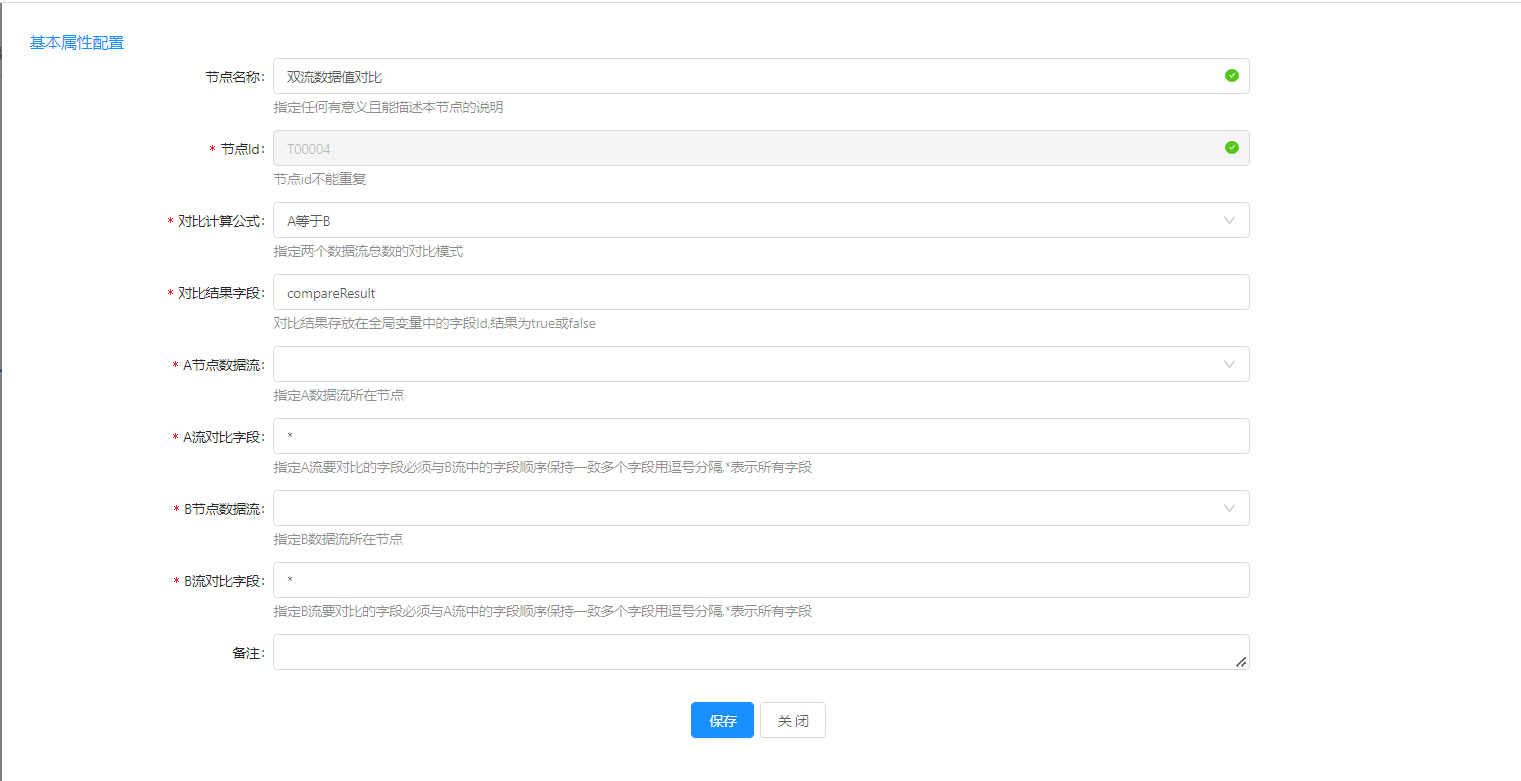Click green checkmark icon in 节点名称 field
The image size is (1521, 781).
click(1231, 76)
